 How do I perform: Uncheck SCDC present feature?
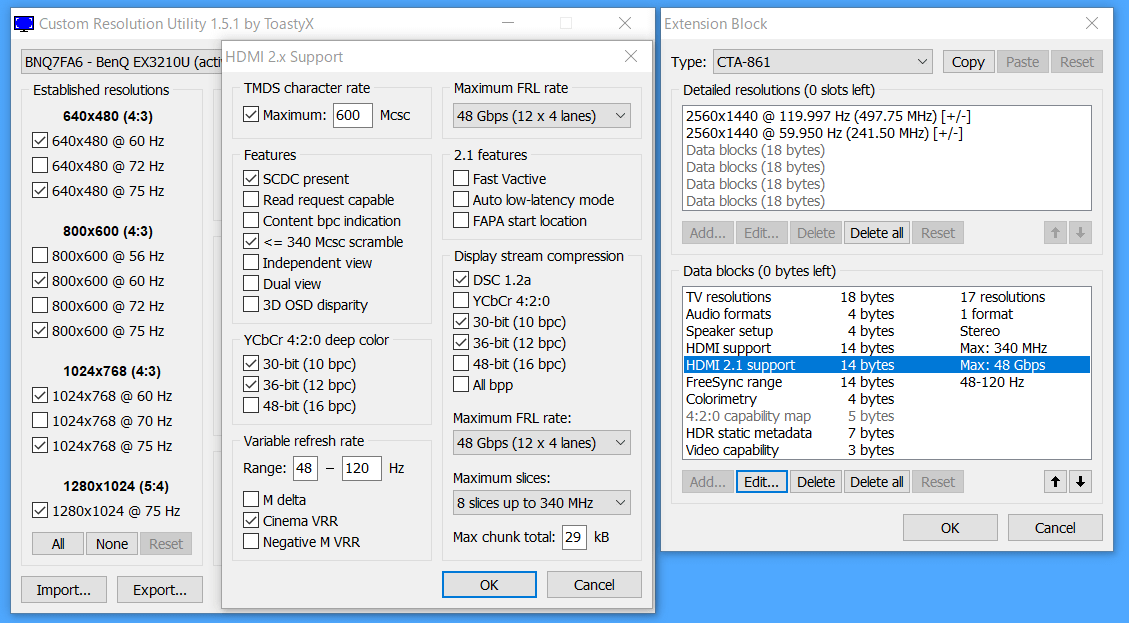[251, 179]
